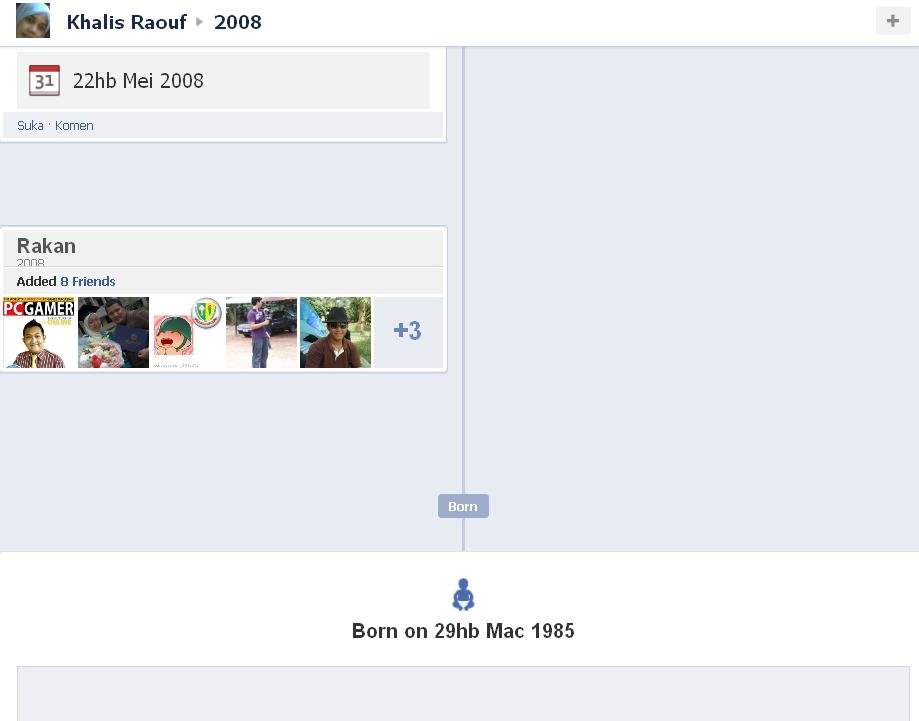Click the Born on 29hb Mac 1985 heading

click(463, 631)
